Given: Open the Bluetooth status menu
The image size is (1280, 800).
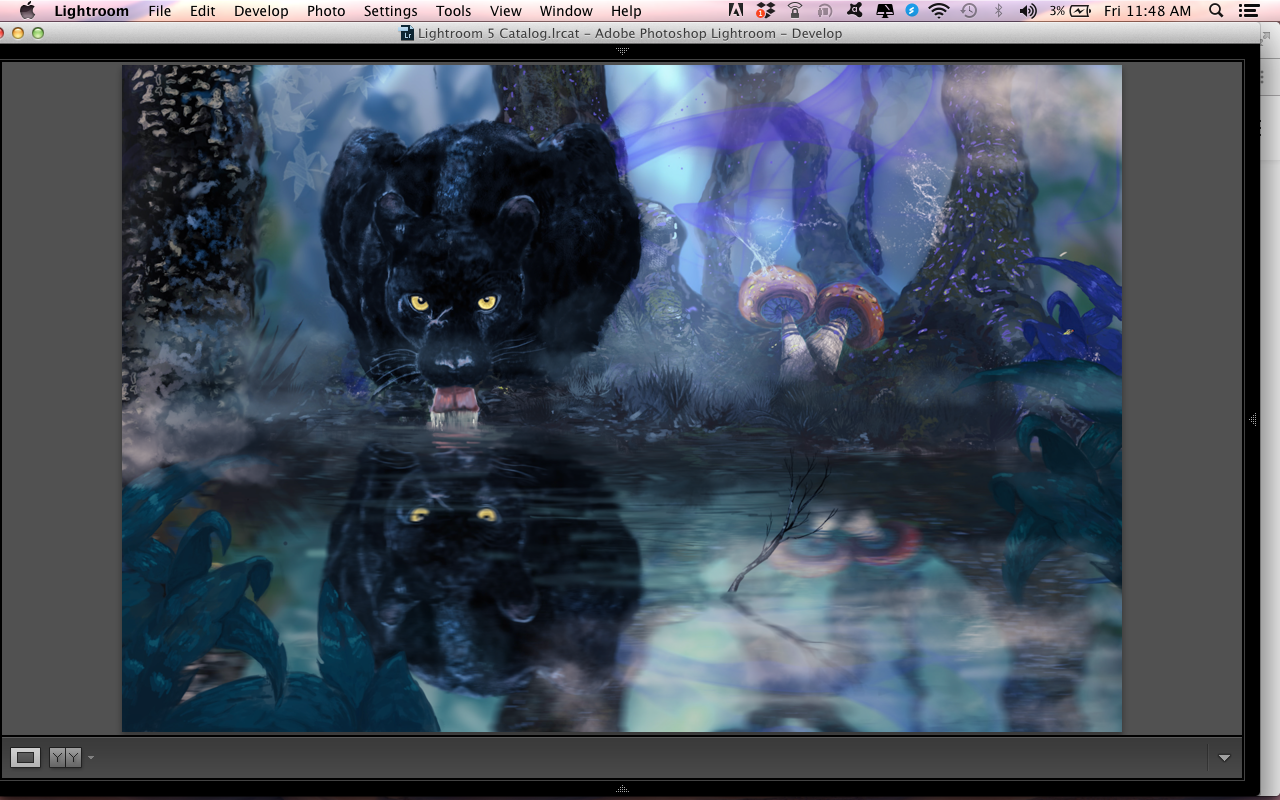Looking at the screenshot, I should (998, 11).
